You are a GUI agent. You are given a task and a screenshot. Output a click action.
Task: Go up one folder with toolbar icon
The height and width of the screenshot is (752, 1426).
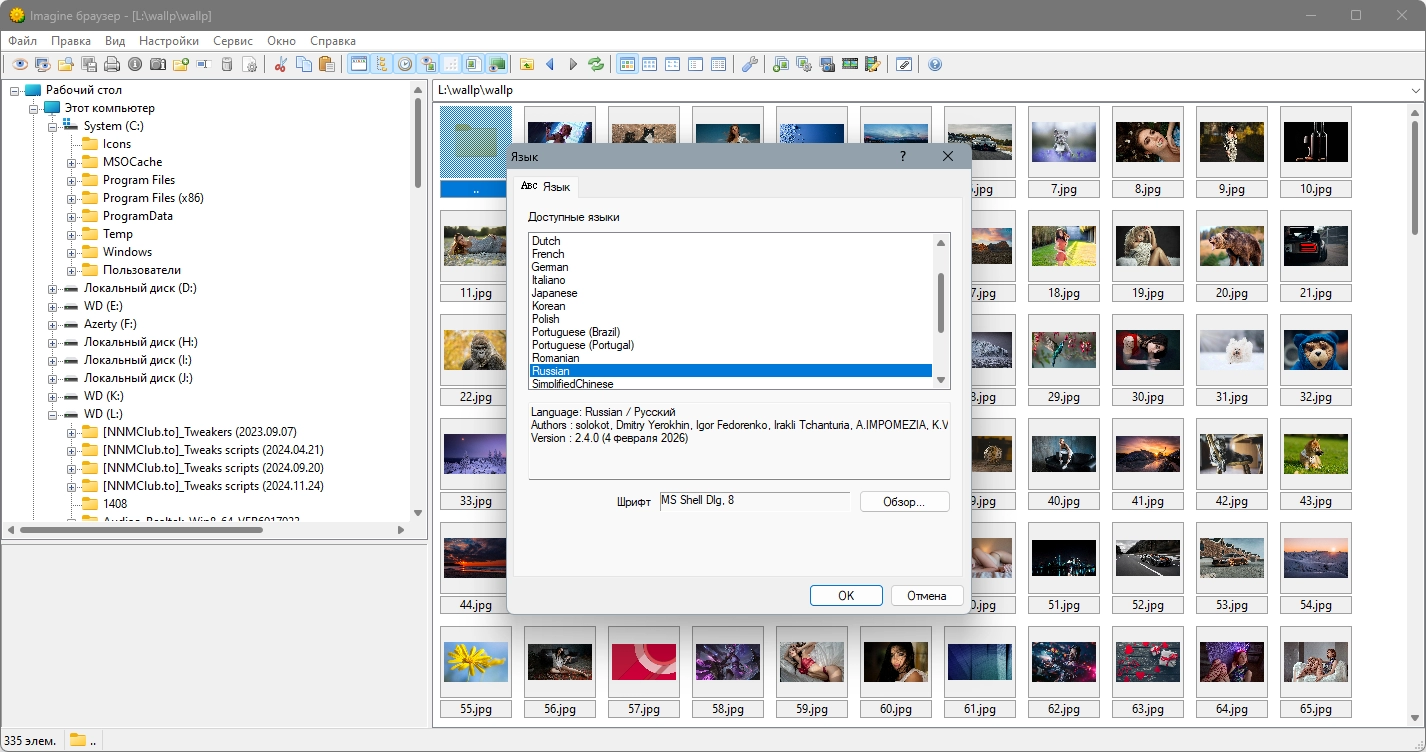pos(527,64)
